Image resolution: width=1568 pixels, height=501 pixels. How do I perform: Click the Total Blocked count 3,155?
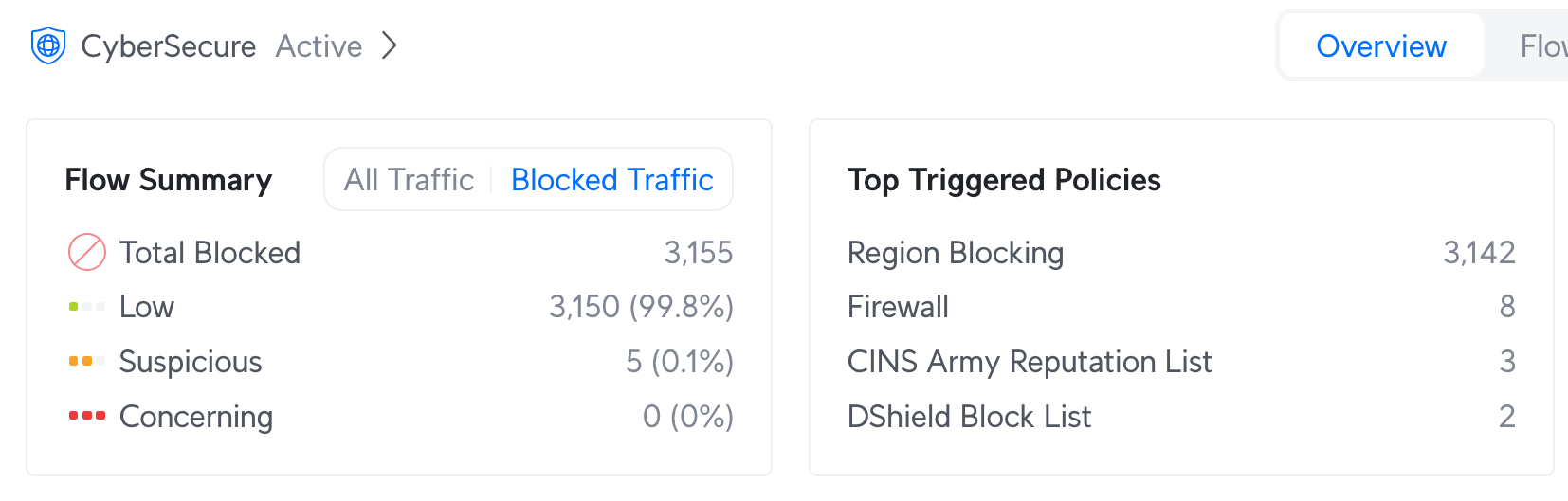pyautogui.click(x=699, y=253)
